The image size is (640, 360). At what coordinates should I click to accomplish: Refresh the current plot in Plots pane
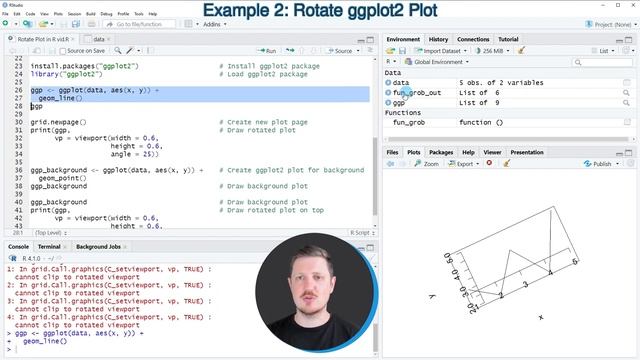coord(631,163)
